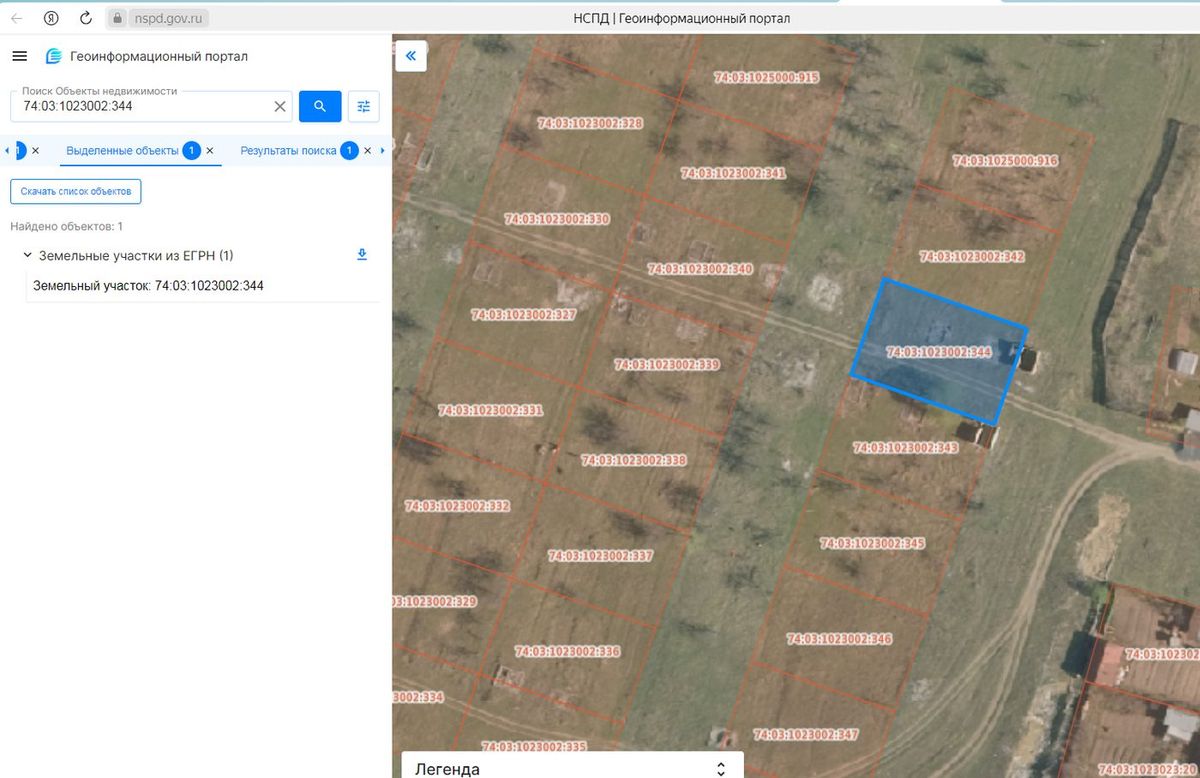1200x778 pixels.
Task: Open Земельный участок 74:03:1023002:344 result
Action: coord(148,286)
